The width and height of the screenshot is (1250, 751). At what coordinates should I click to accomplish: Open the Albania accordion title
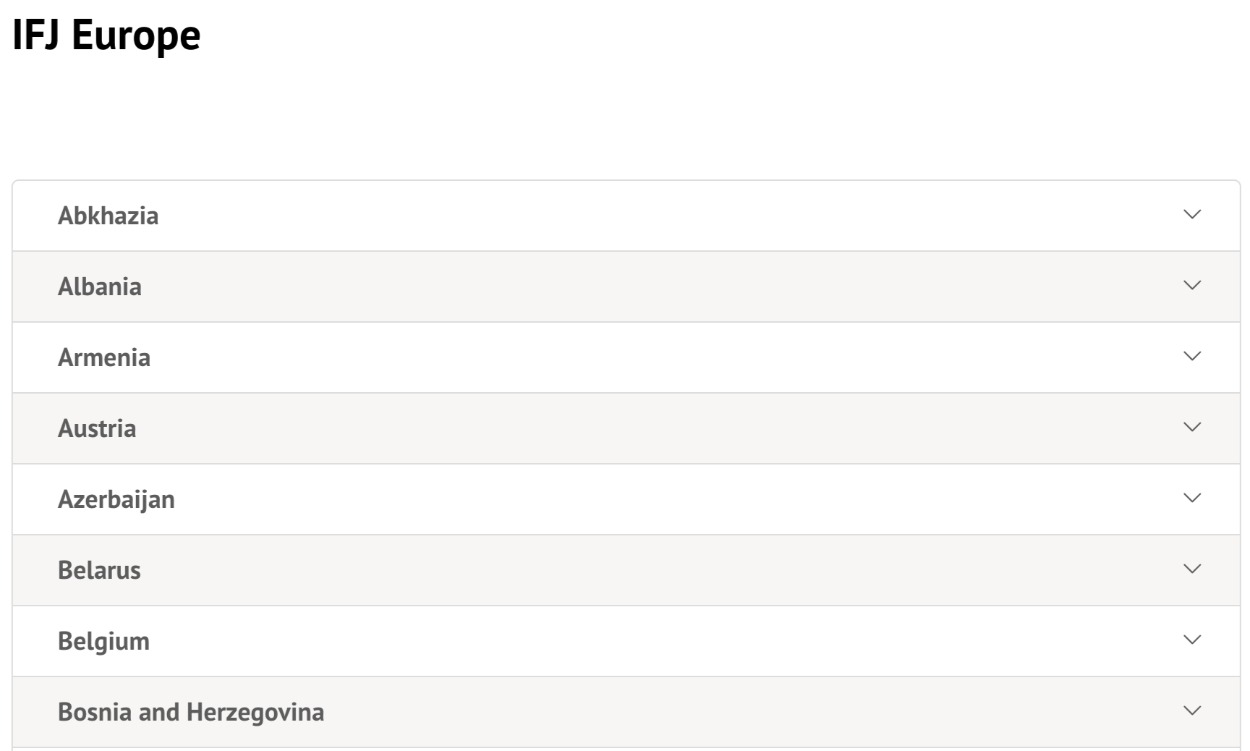[x=100, y=287]
